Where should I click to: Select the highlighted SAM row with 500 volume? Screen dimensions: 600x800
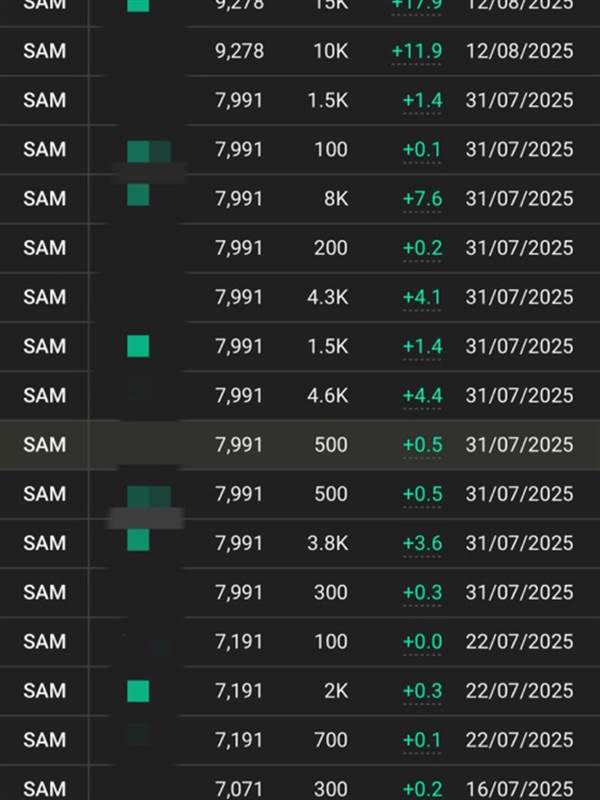[300, 445]
